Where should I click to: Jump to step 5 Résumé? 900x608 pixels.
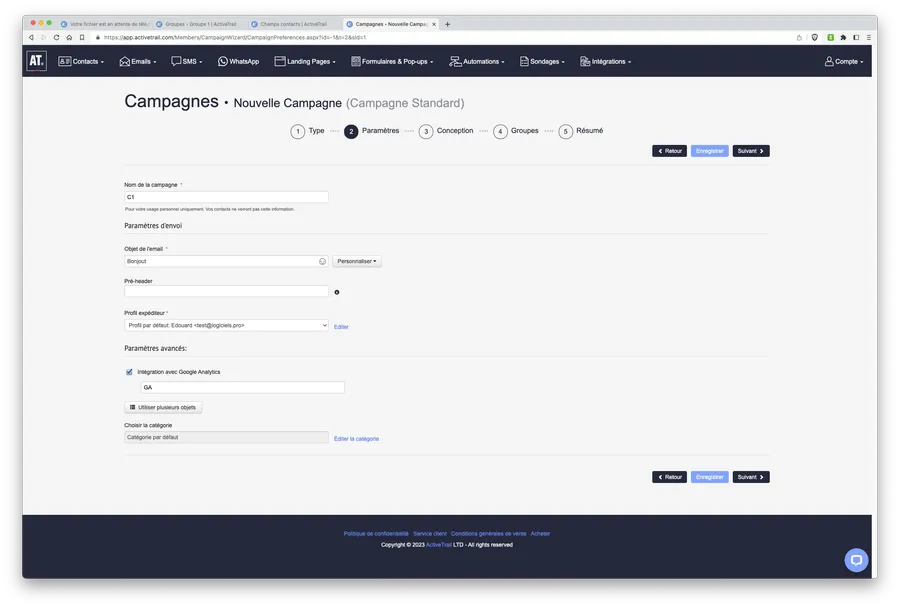point(581,131)
